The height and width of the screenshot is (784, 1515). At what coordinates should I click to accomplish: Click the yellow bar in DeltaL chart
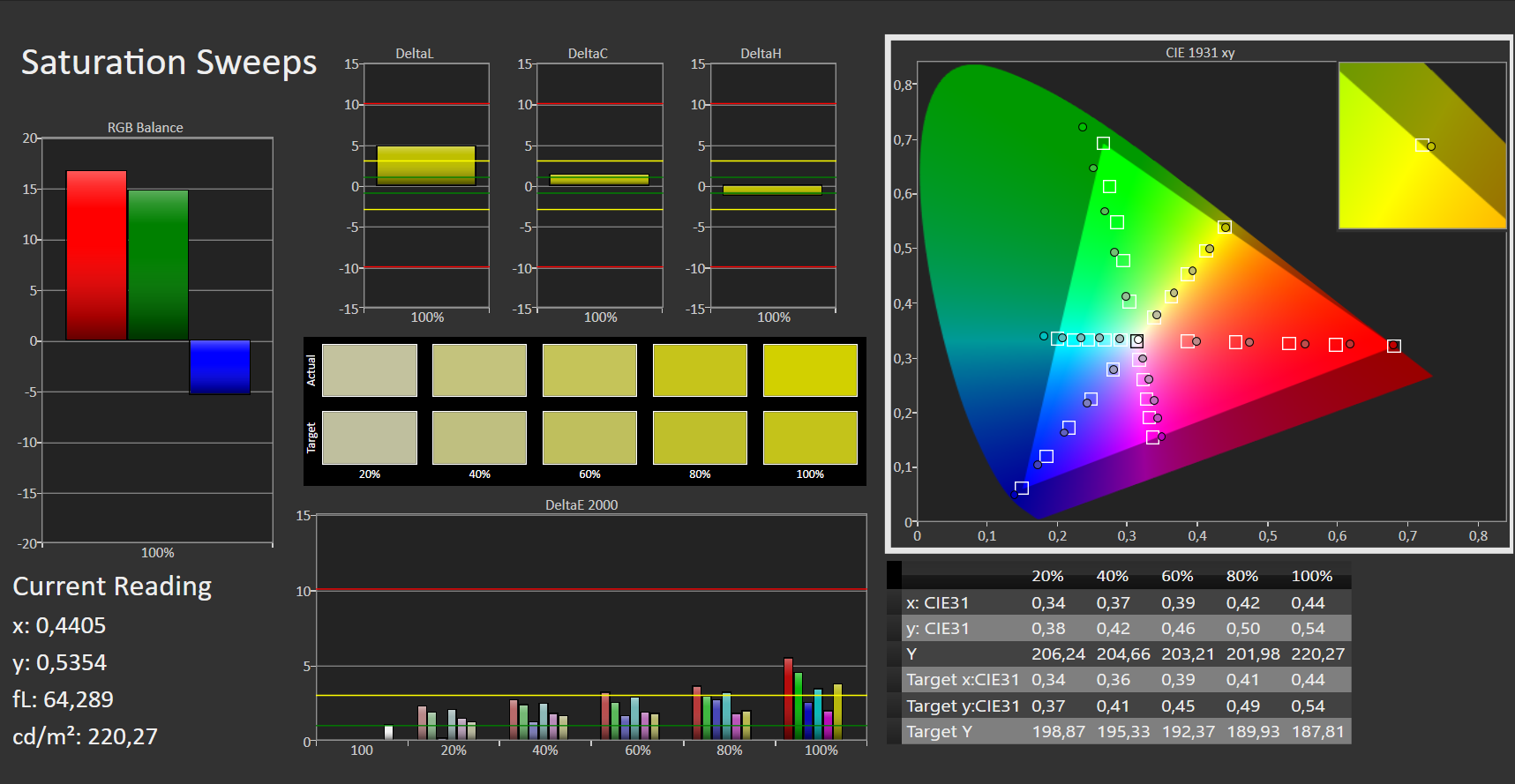click(x=426, y=165)
